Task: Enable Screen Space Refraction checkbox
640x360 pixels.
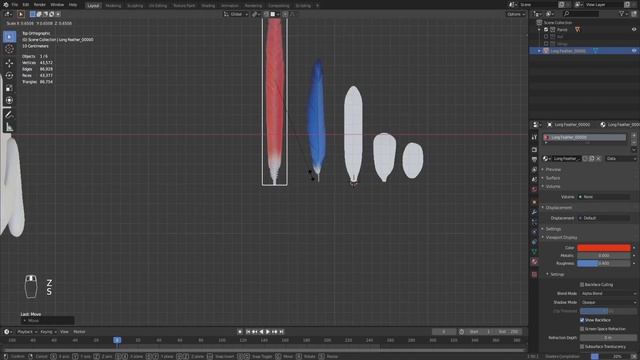Action: coord(582,329)
